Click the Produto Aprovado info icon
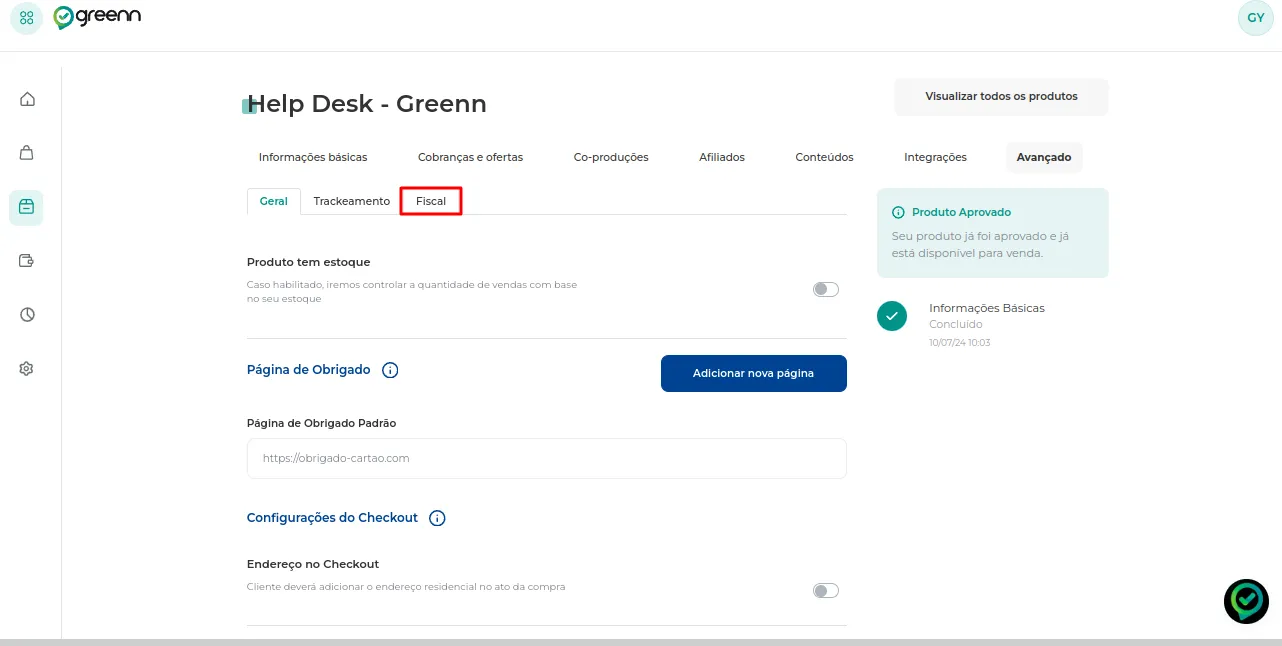The height and width of the screenshot is (646, 1282). pos(898,212)
